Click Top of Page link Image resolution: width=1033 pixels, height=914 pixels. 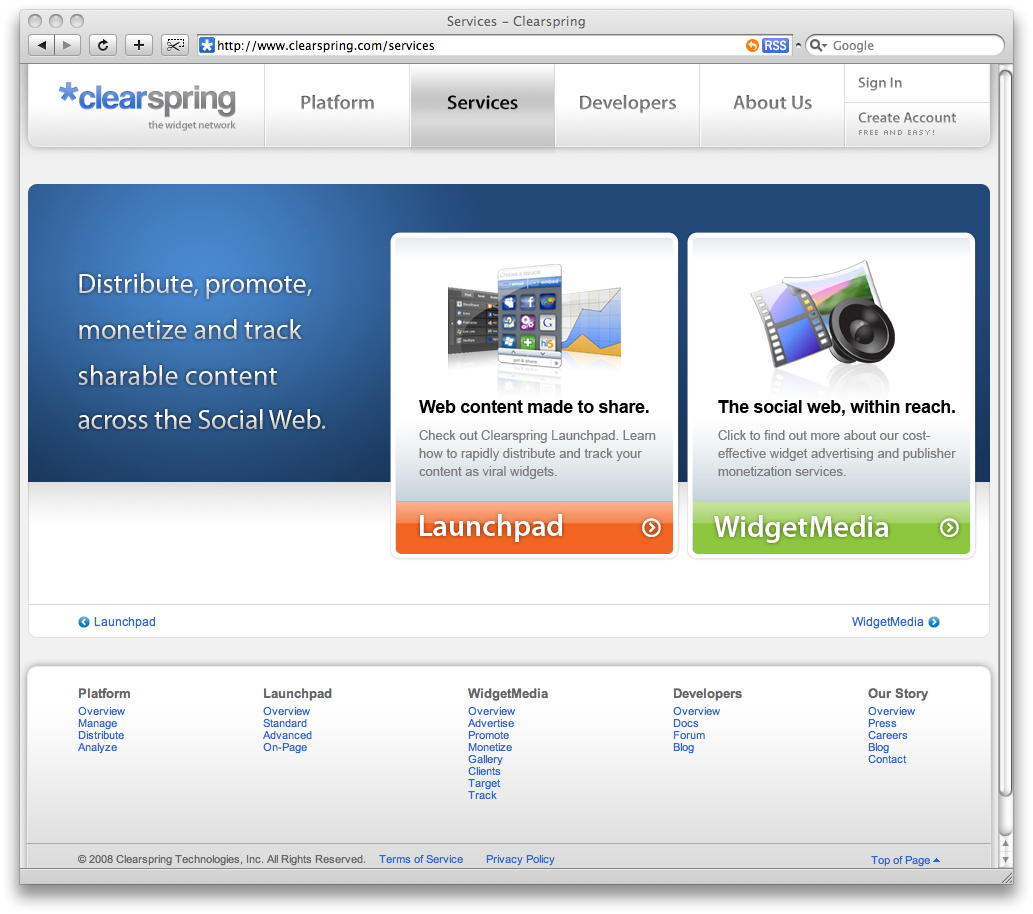click(905, 860)
